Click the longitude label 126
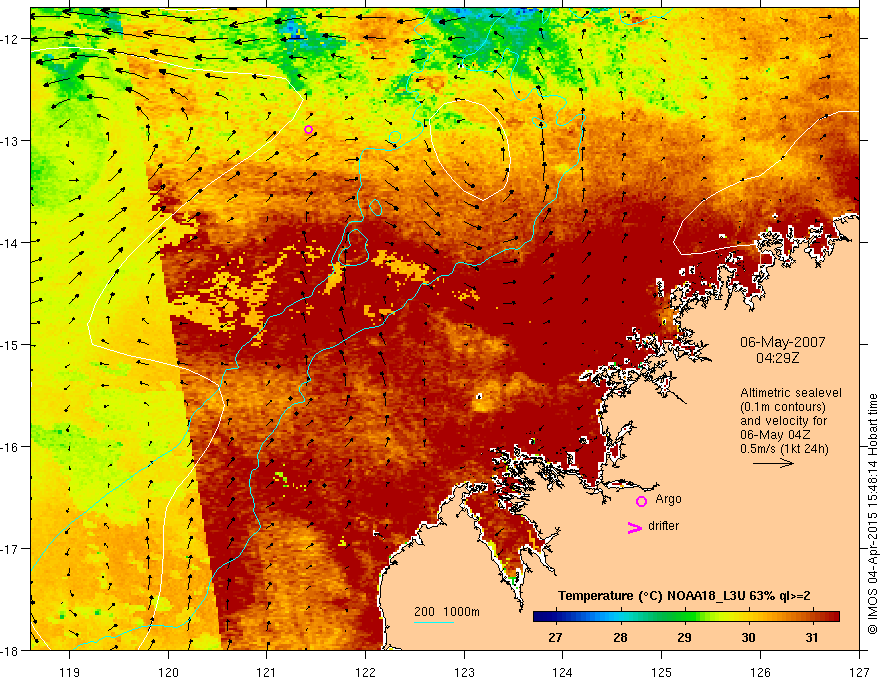 click(x=760, y=672)
